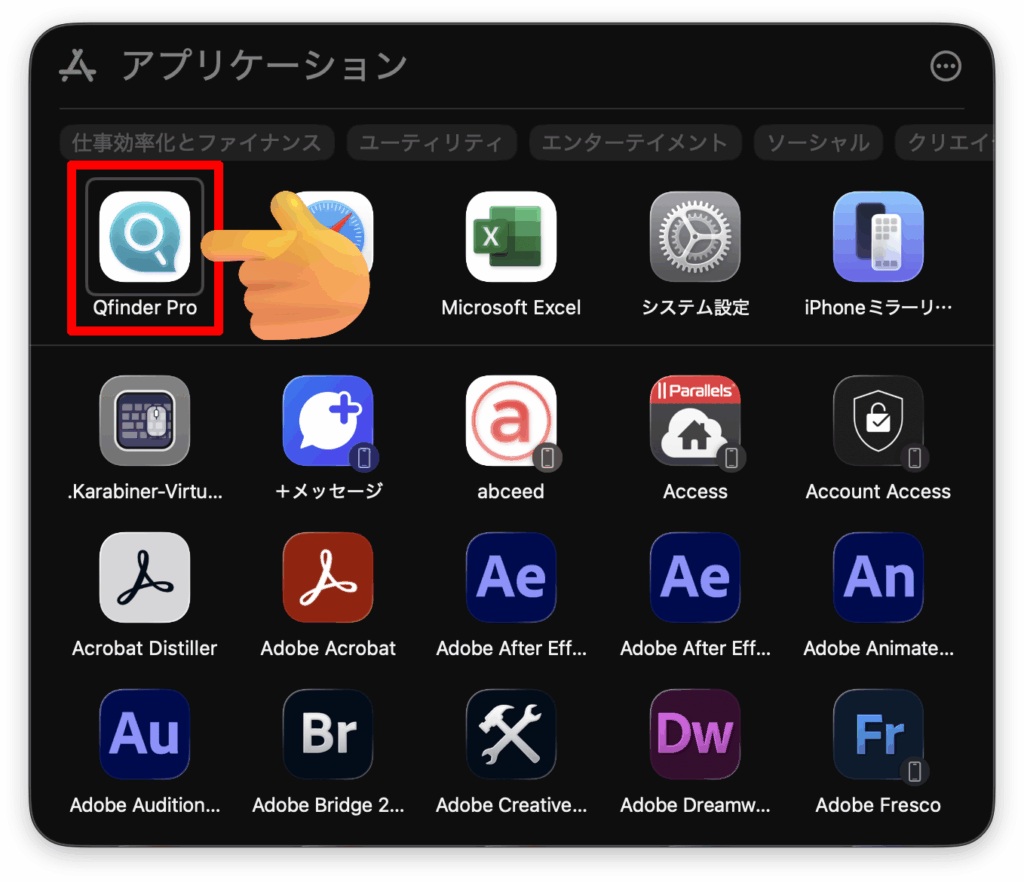This screenshot has width=1024, height=882.
Task: Open Adobe Acrobat
Action: click(328, 578)
